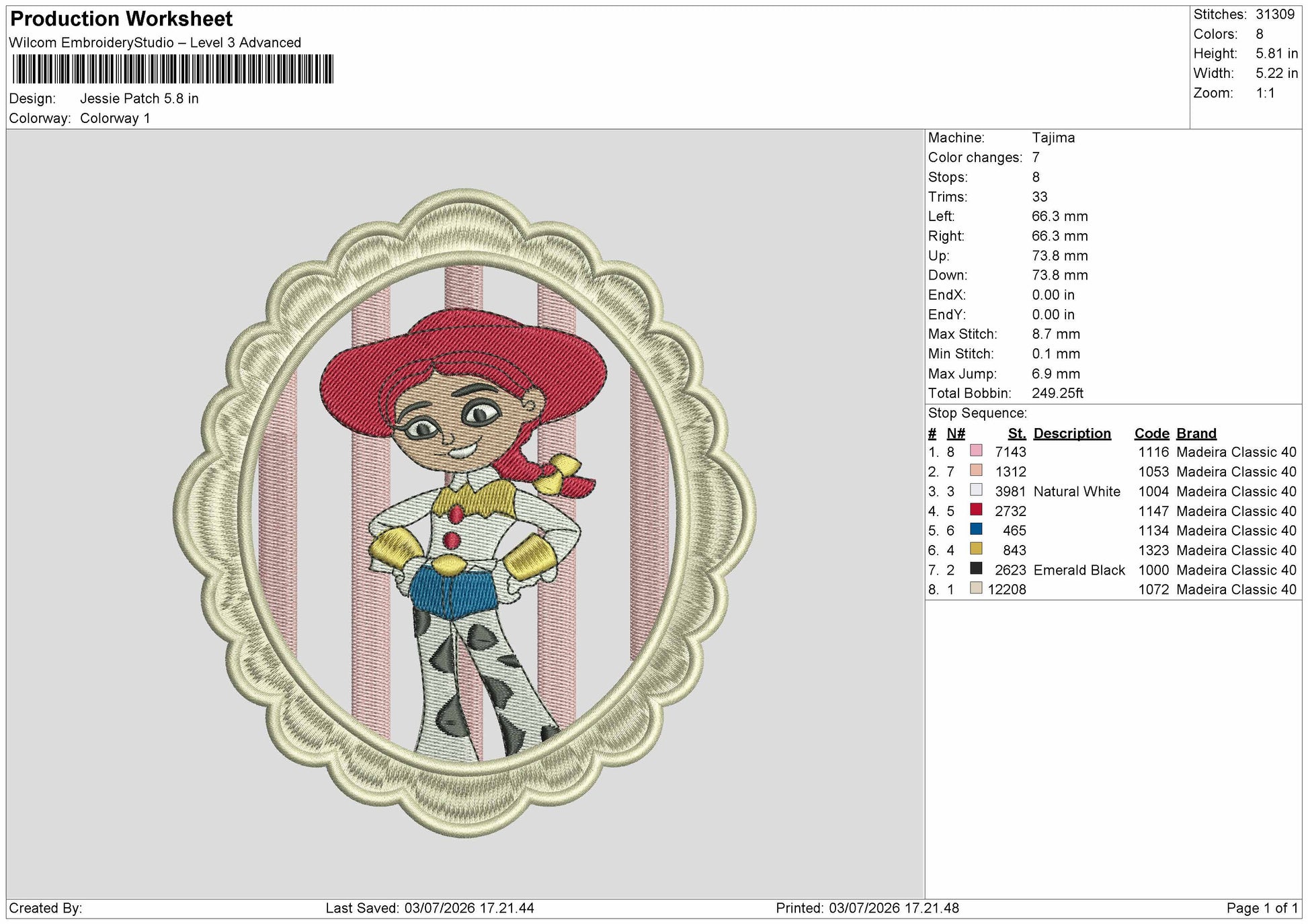Click the Trims value 33
1308x924 pixels.
point(1040,197)
